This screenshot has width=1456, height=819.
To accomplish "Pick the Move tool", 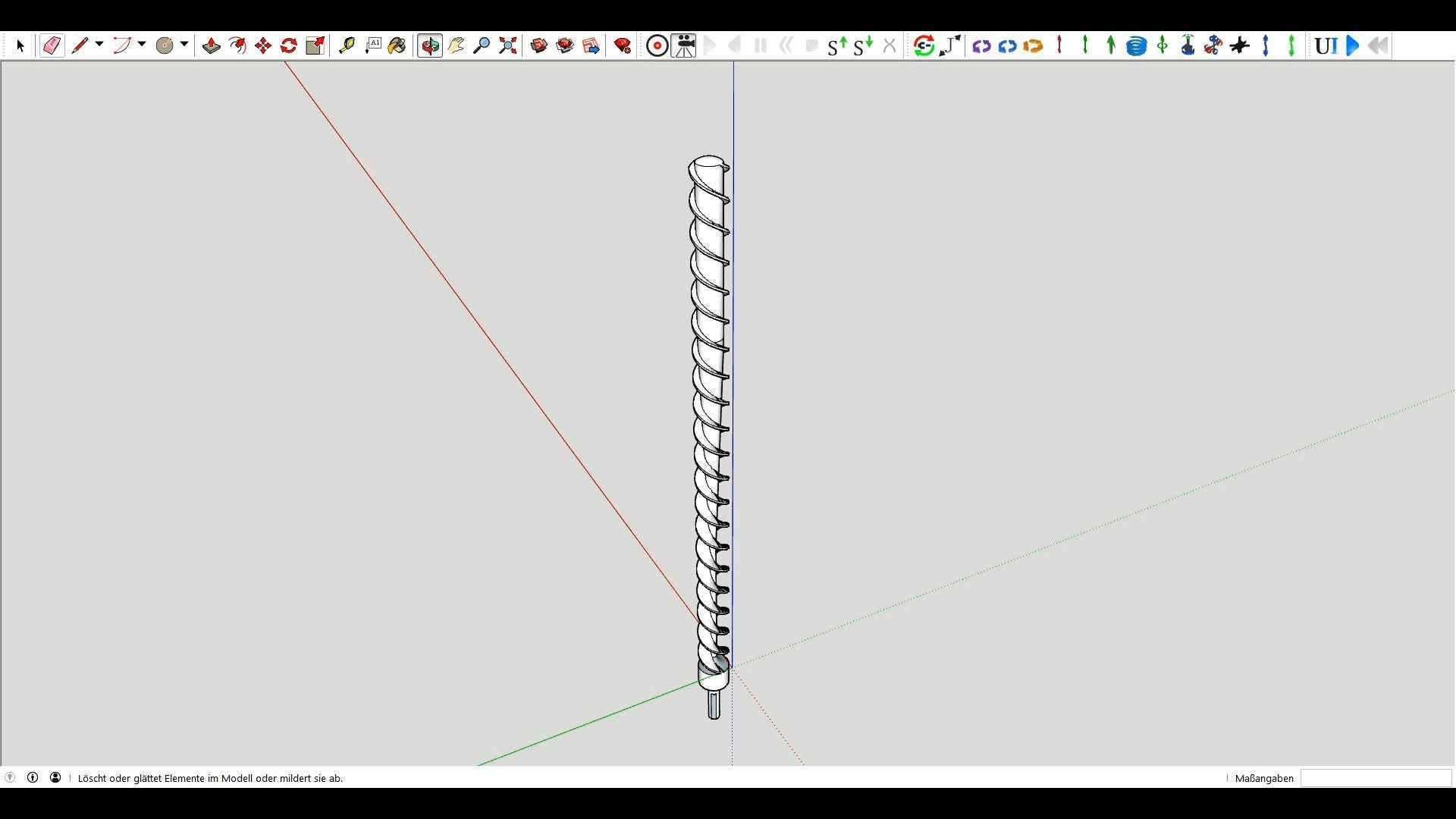I will (263, 46).
